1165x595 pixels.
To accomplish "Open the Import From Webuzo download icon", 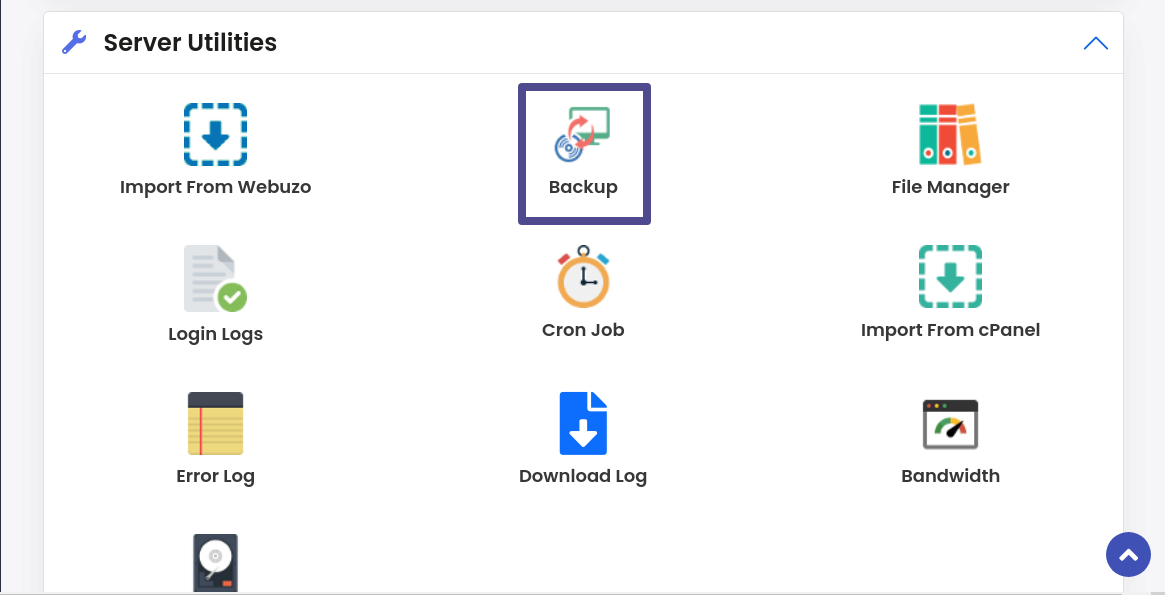I will coord(215,134).
